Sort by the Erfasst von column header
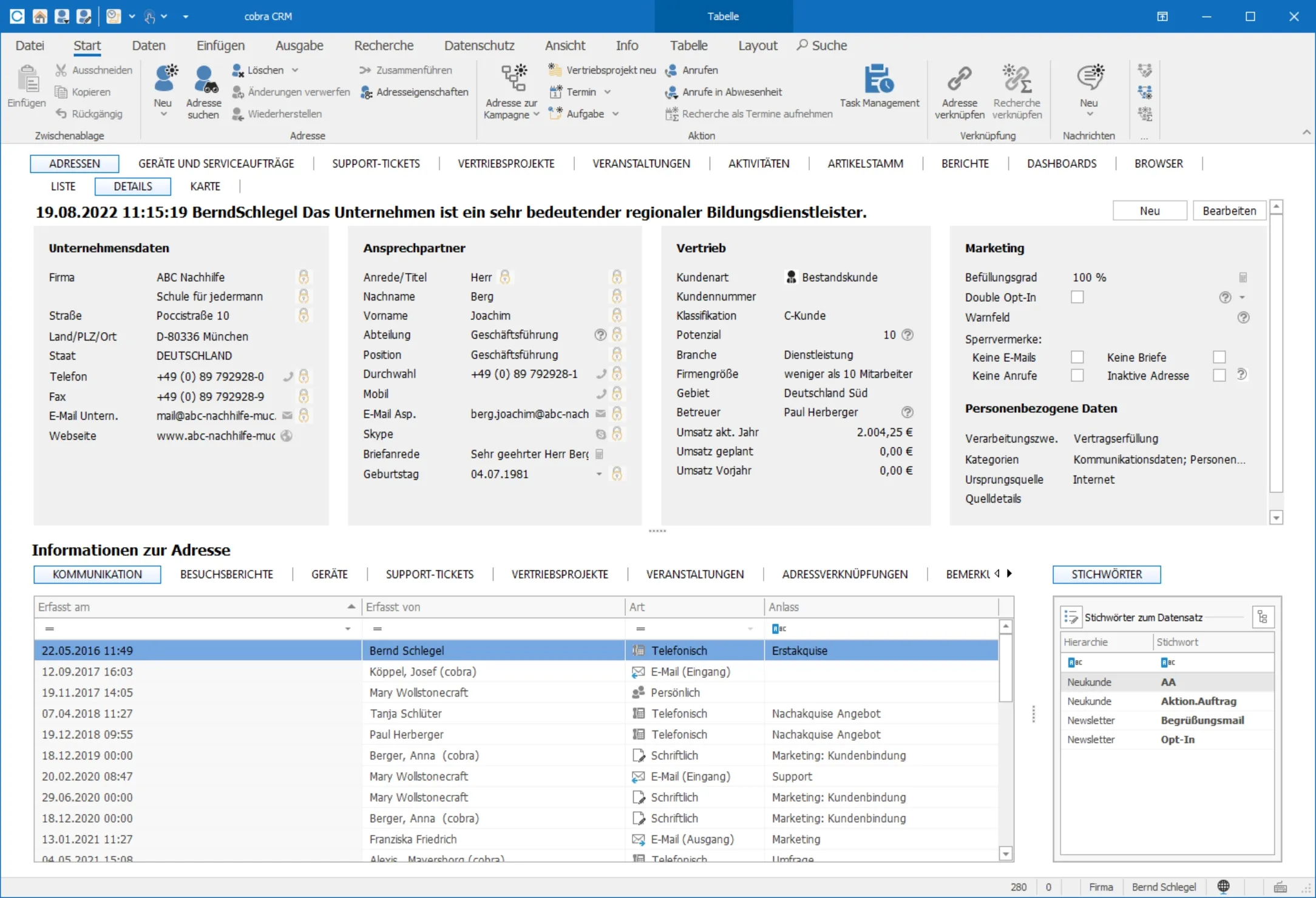 pos(493,607)
